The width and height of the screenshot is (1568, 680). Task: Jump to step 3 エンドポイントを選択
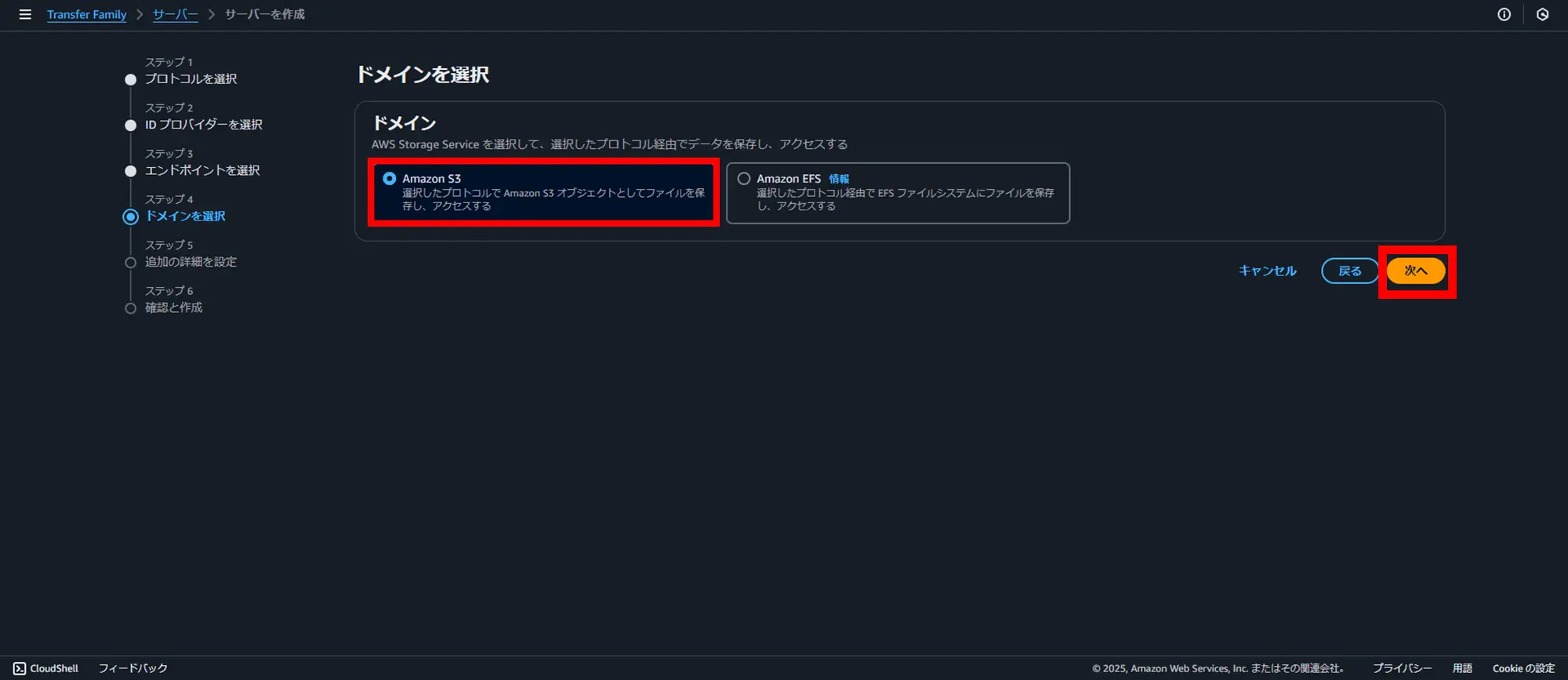tap(202, 170)
